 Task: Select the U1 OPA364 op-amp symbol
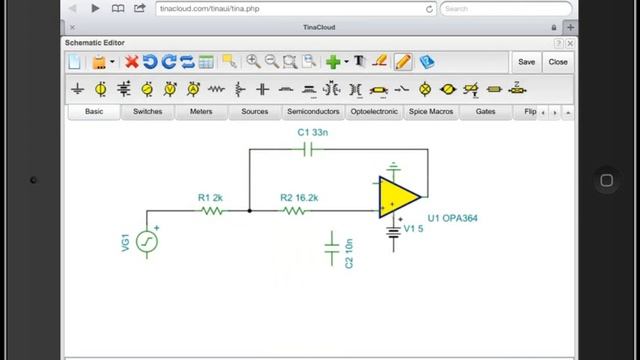pyautogui.click(x=399, y=197)
